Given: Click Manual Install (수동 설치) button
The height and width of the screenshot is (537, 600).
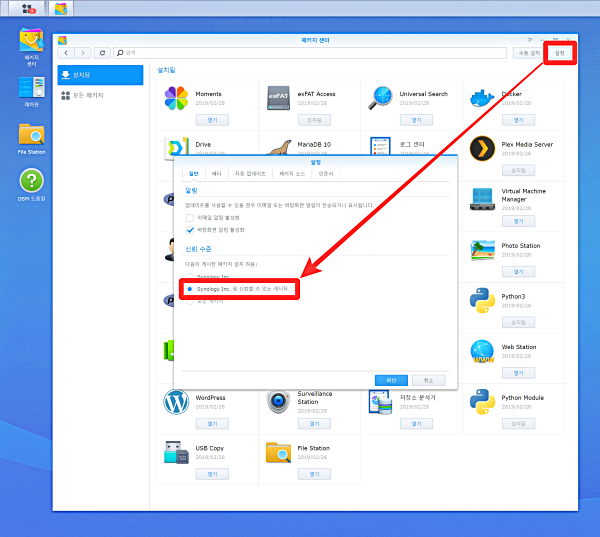Looking at the screenshot, I should 529,53.
